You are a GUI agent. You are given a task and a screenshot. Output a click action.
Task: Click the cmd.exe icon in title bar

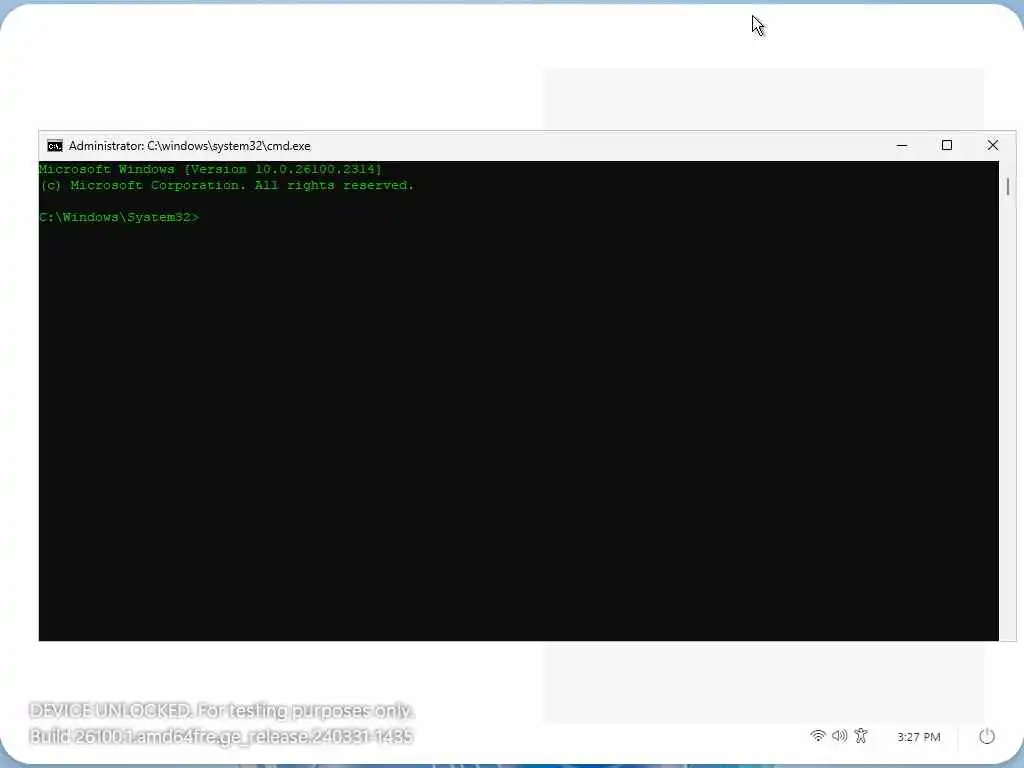55,146
